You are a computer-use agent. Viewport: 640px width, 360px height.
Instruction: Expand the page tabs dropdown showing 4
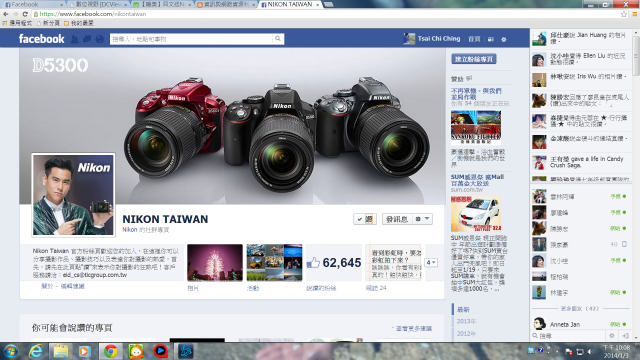431,262
